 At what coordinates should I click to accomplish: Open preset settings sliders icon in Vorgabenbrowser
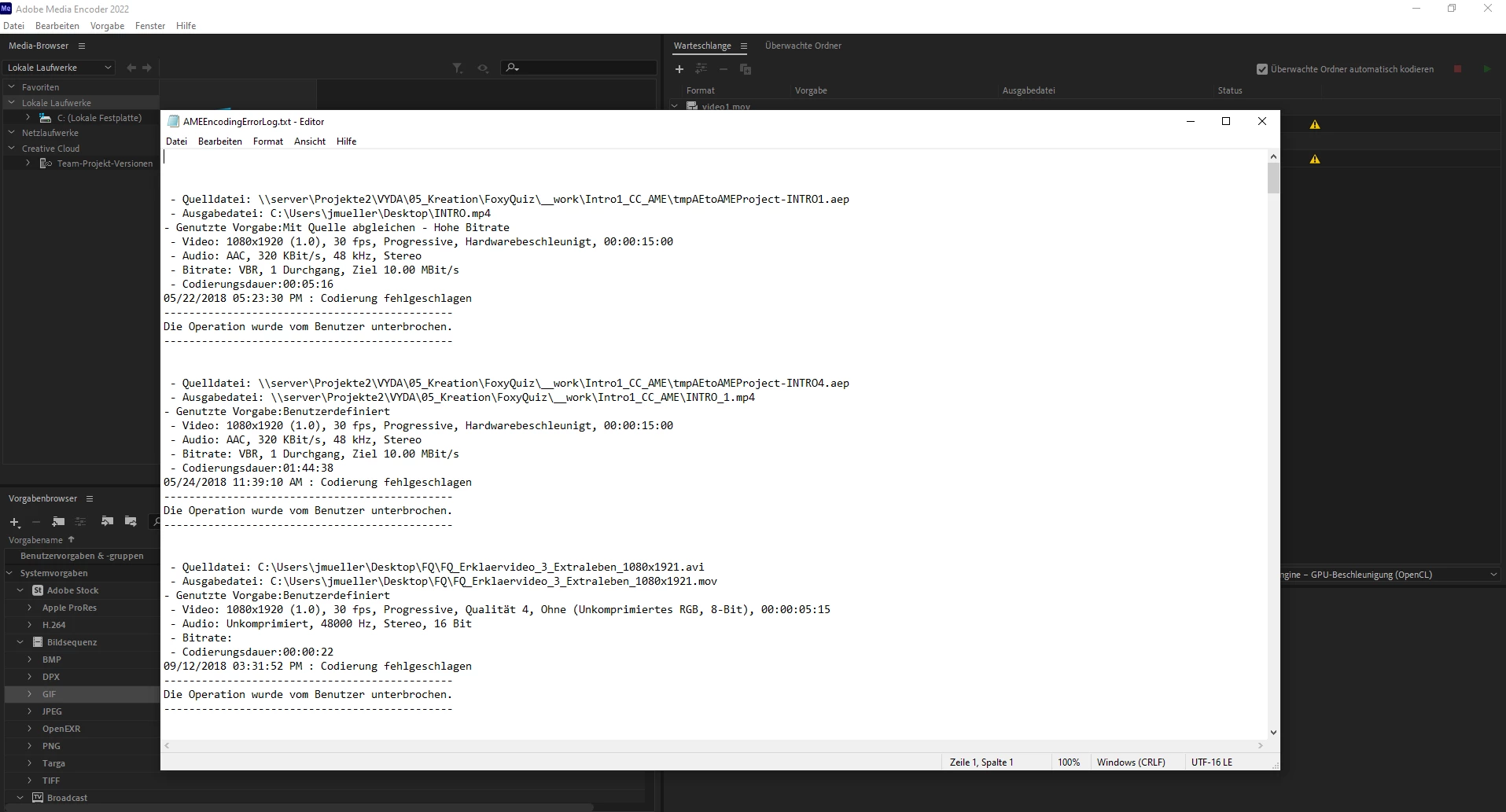80,521
